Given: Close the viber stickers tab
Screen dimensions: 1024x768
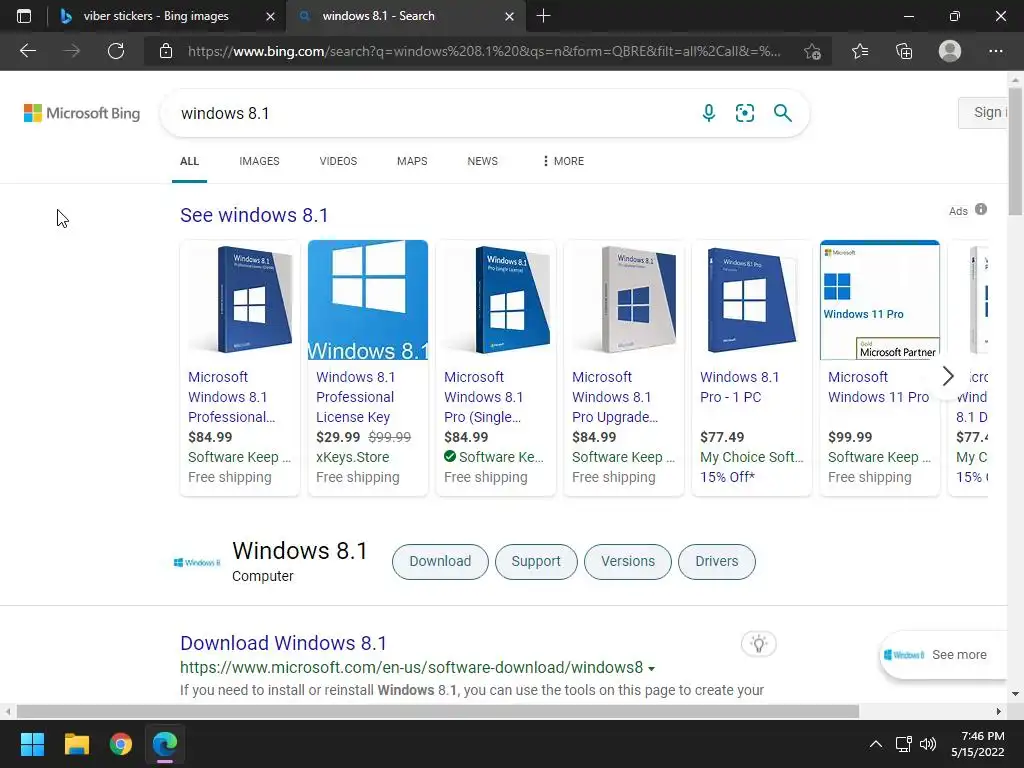Looking at the screenshot, I should point(270,16).
